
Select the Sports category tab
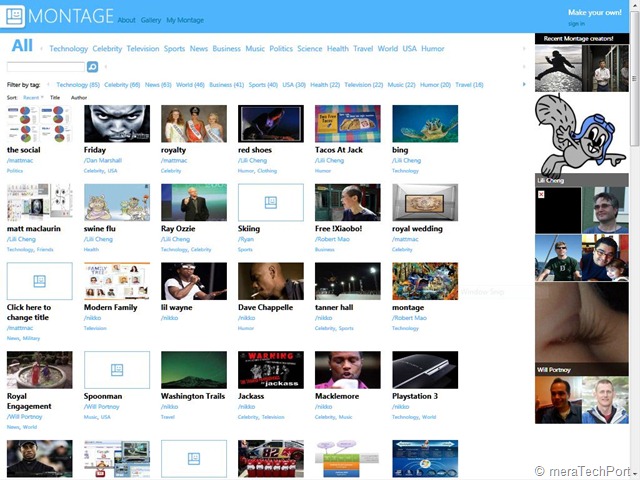[x=174, y=49]
